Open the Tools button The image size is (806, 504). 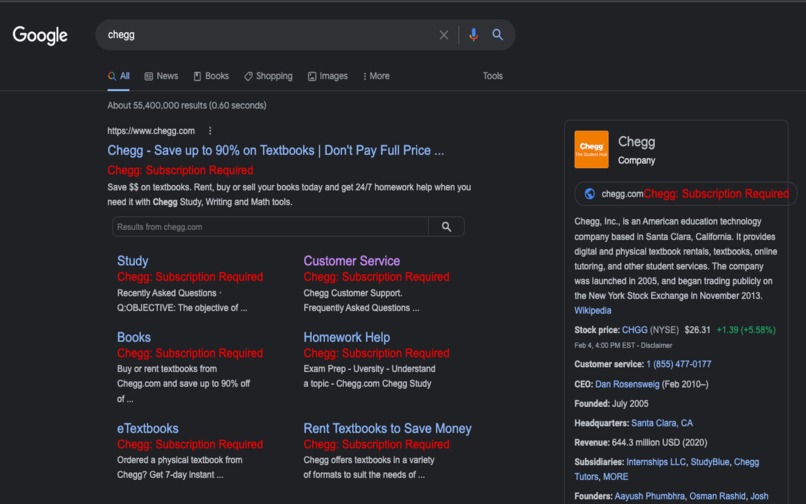[492, 76]
